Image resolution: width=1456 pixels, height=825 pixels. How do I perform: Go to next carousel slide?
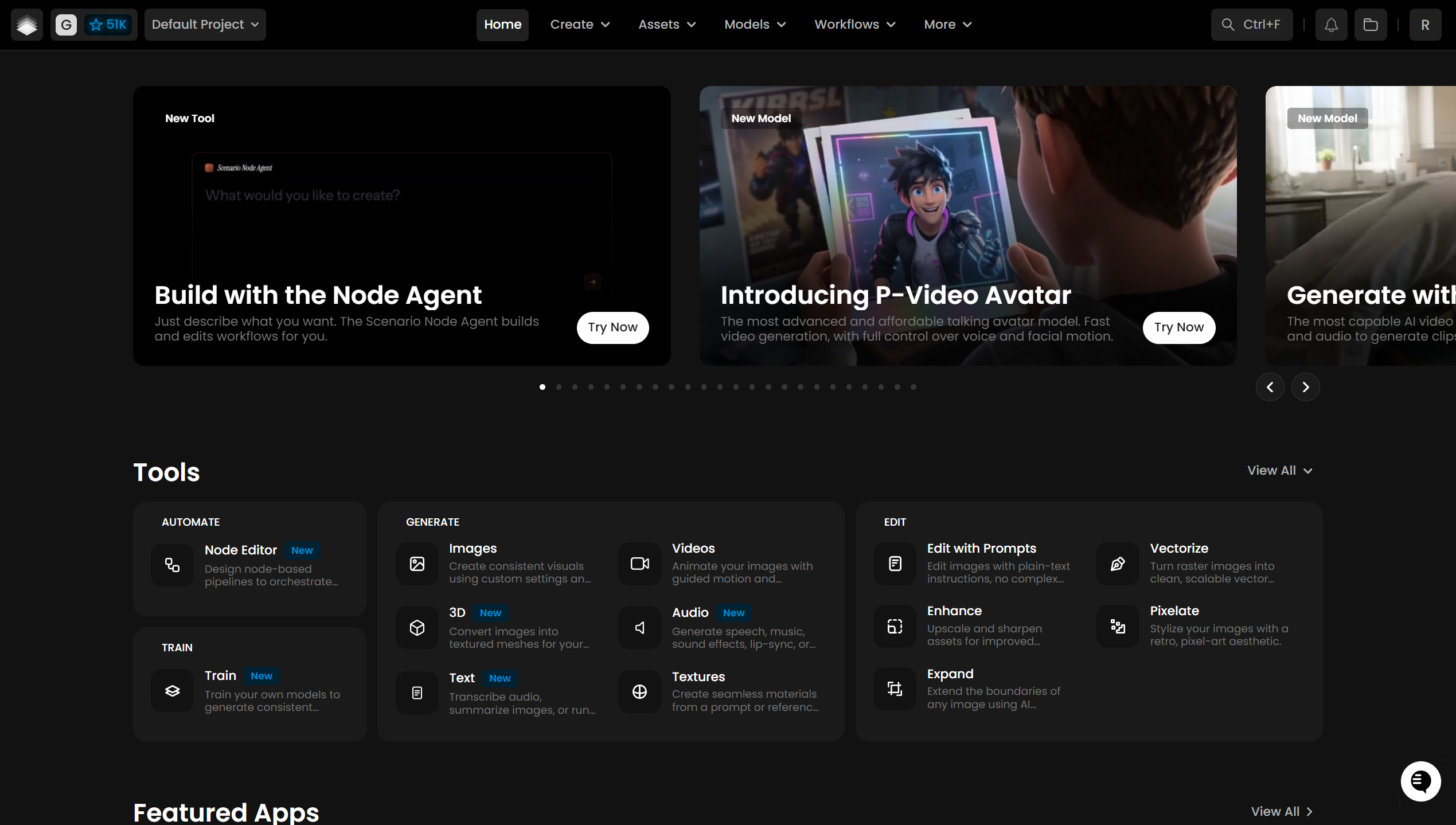click(x=1305, y=387)
